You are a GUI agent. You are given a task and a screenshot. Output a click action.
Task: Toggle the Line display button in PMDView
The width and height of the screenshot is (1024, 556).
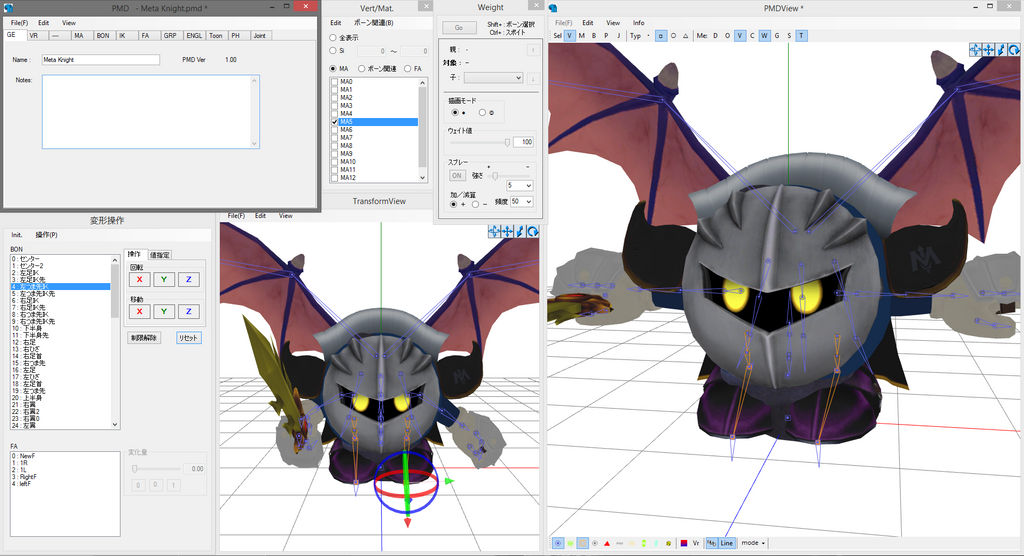tap(726, 543)
